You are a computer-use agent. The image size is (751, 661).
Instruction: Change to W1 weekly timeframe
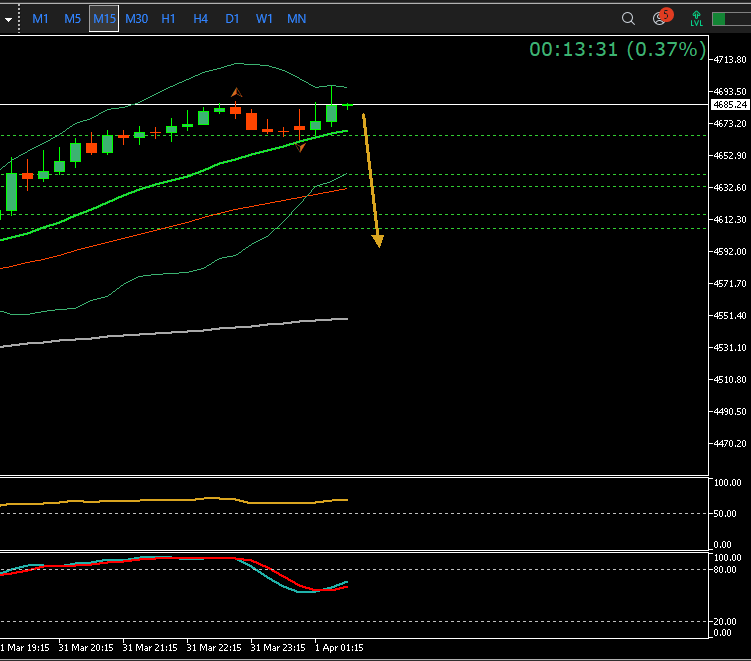tap(264, 19)
